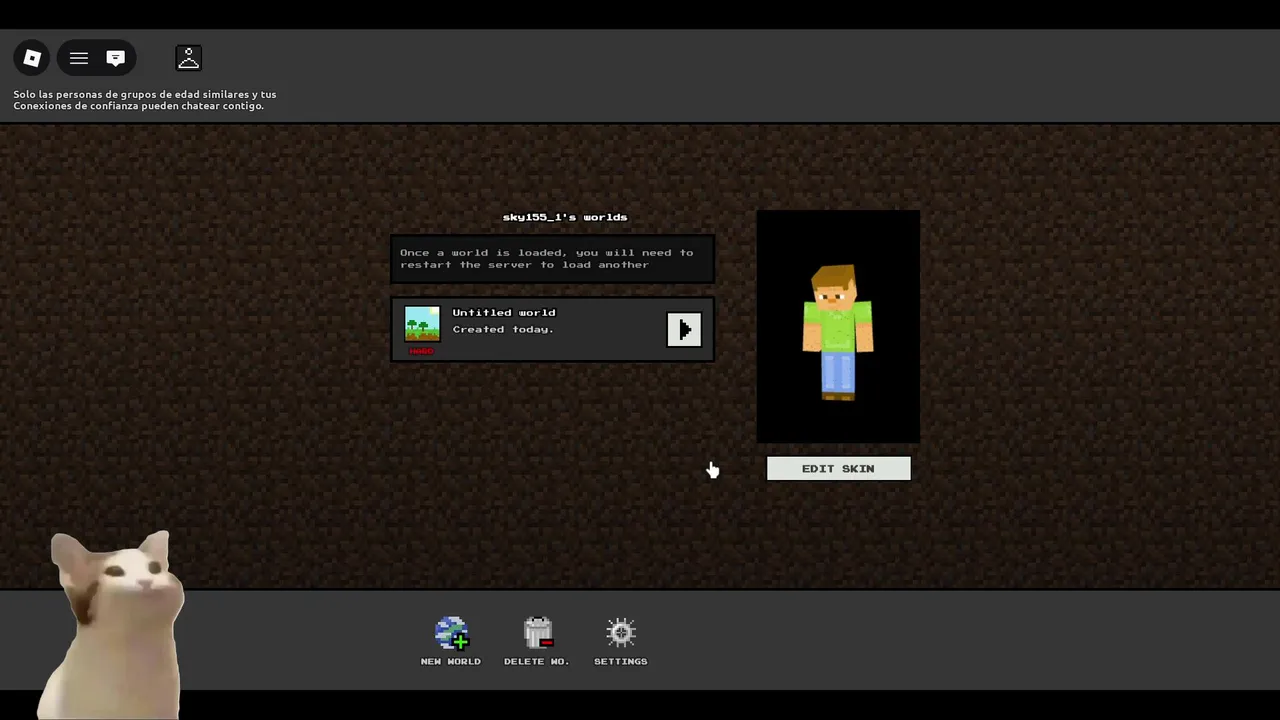Click the 'Untitled world' name text
The height and width of the screenshot is (720, 1280).
click(x=504, y=312)
